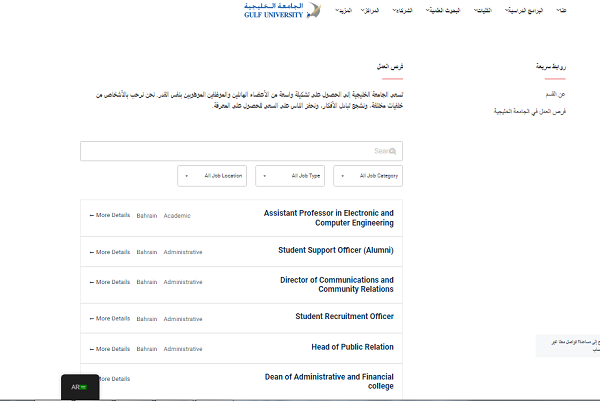Click More Details for Student Support Officer

coord(110,252)
